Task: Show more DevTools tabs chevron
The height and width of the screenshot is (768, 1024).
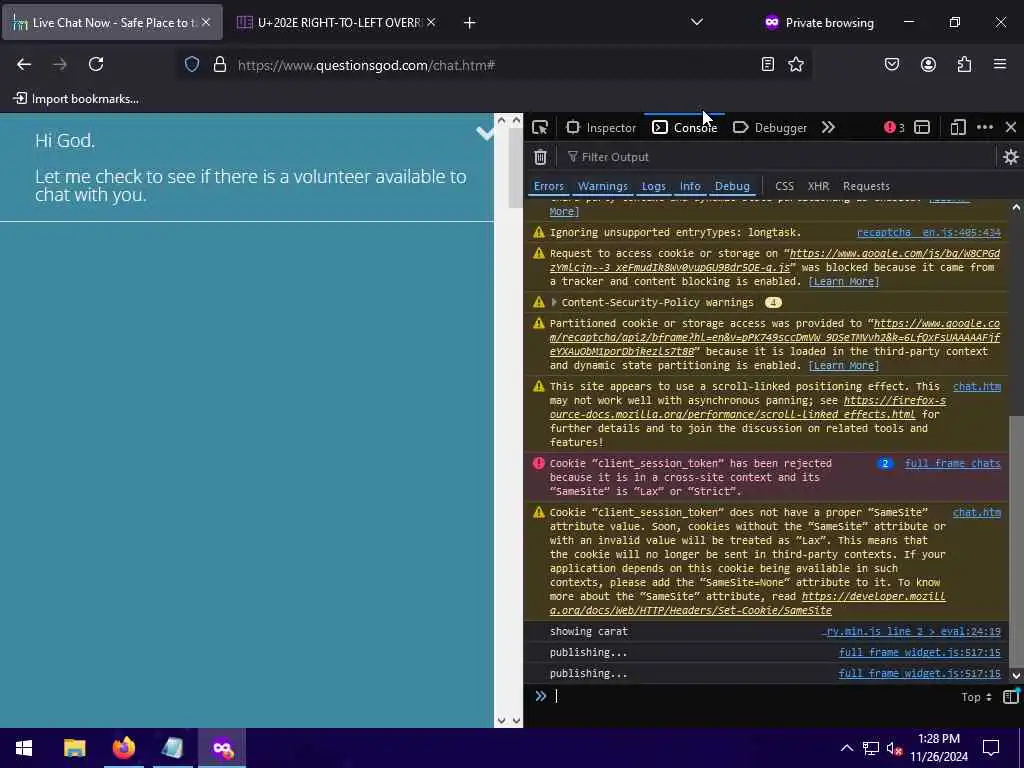Action: tap(828, 127)
